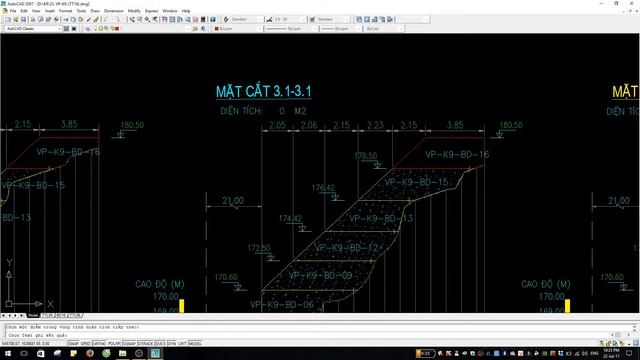Click the yellow elevation bar near 170.00 left

click(182, 306)
